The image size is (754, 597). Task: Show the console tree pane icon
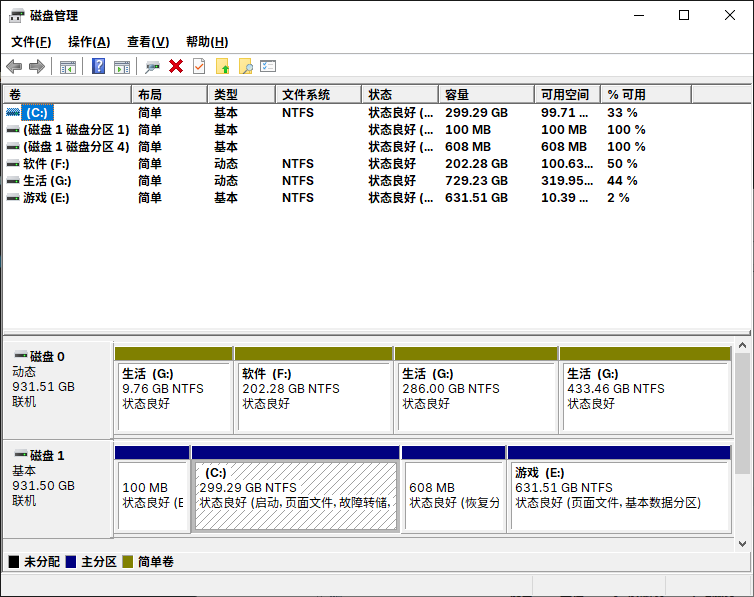click(68, 67)
